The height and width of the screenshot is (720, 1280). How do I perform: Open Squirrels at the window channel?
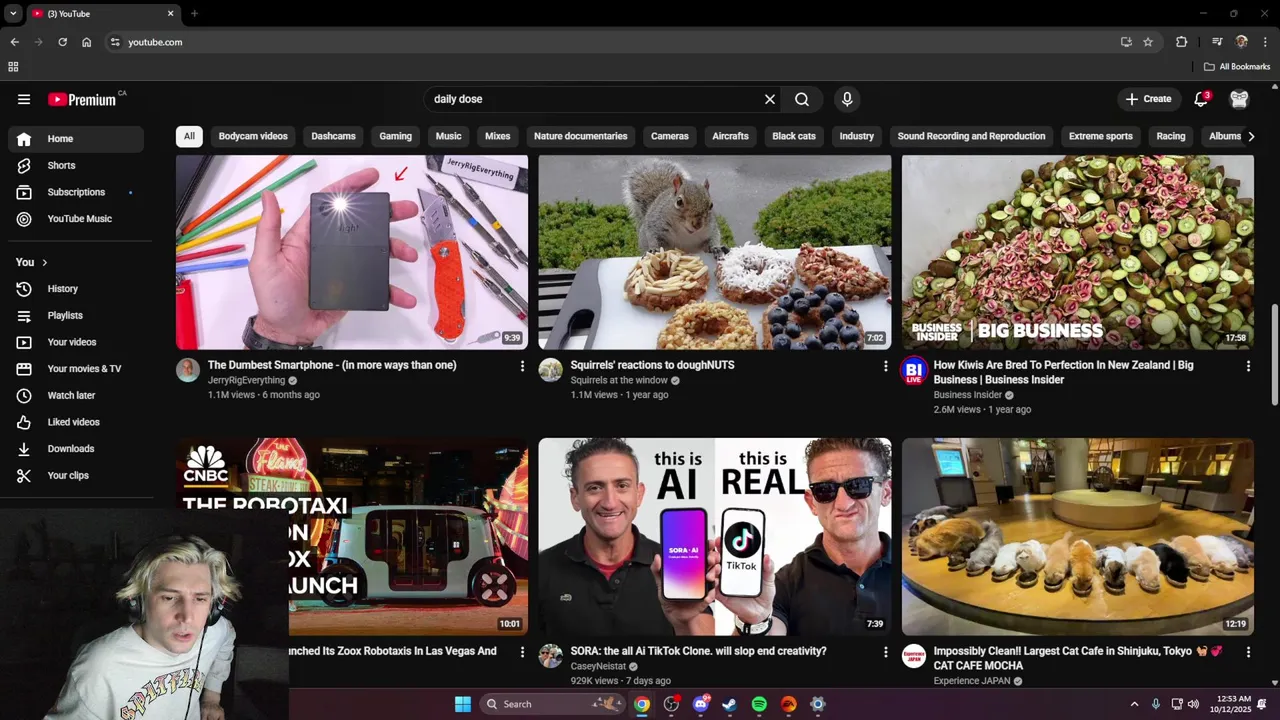click(619, 380)
